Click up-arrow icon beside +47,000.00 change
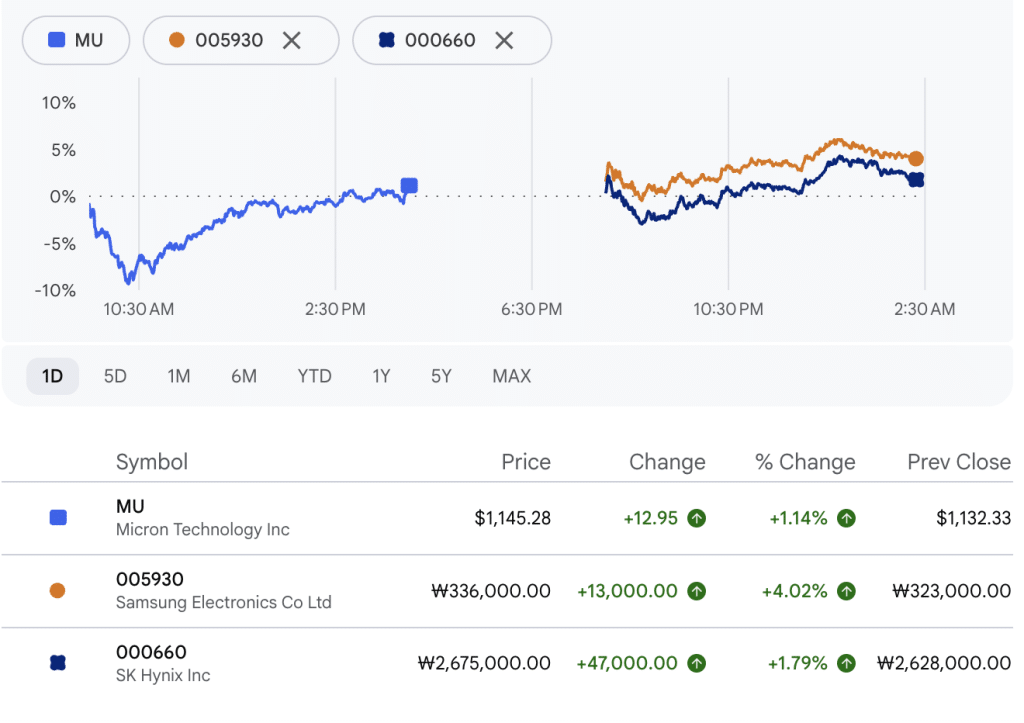This screenshot has height=723, width=1024. coord(697,664)
